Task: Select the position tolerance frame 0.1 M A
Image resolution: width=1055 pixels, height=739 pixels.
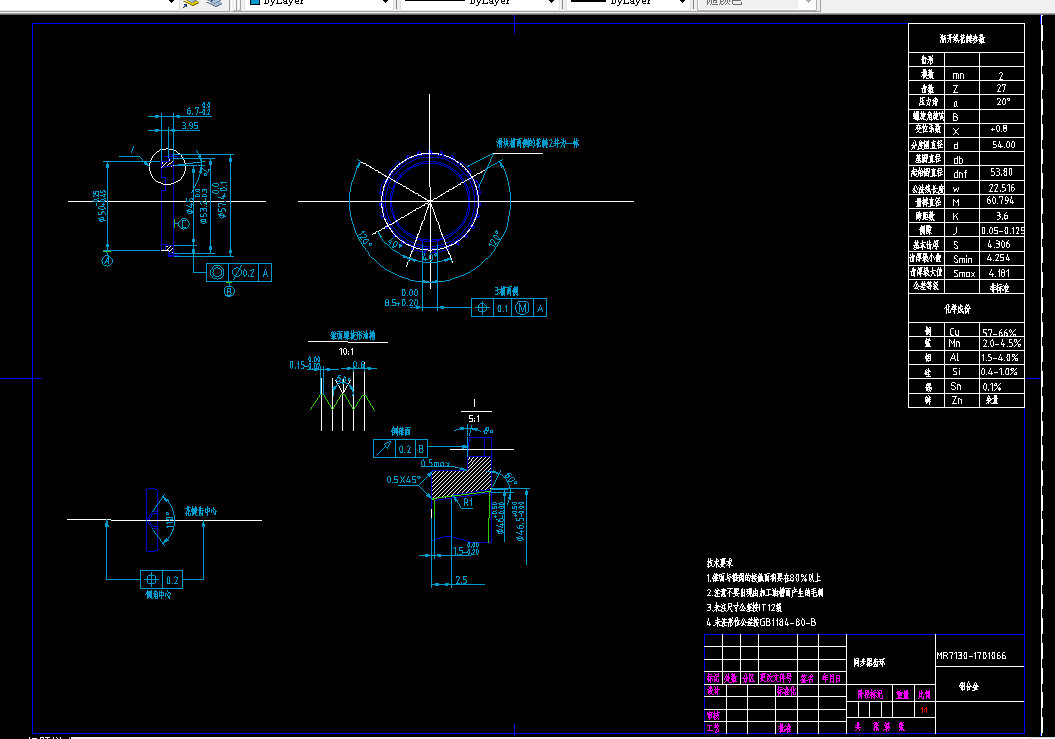Action: click(509, 308)
